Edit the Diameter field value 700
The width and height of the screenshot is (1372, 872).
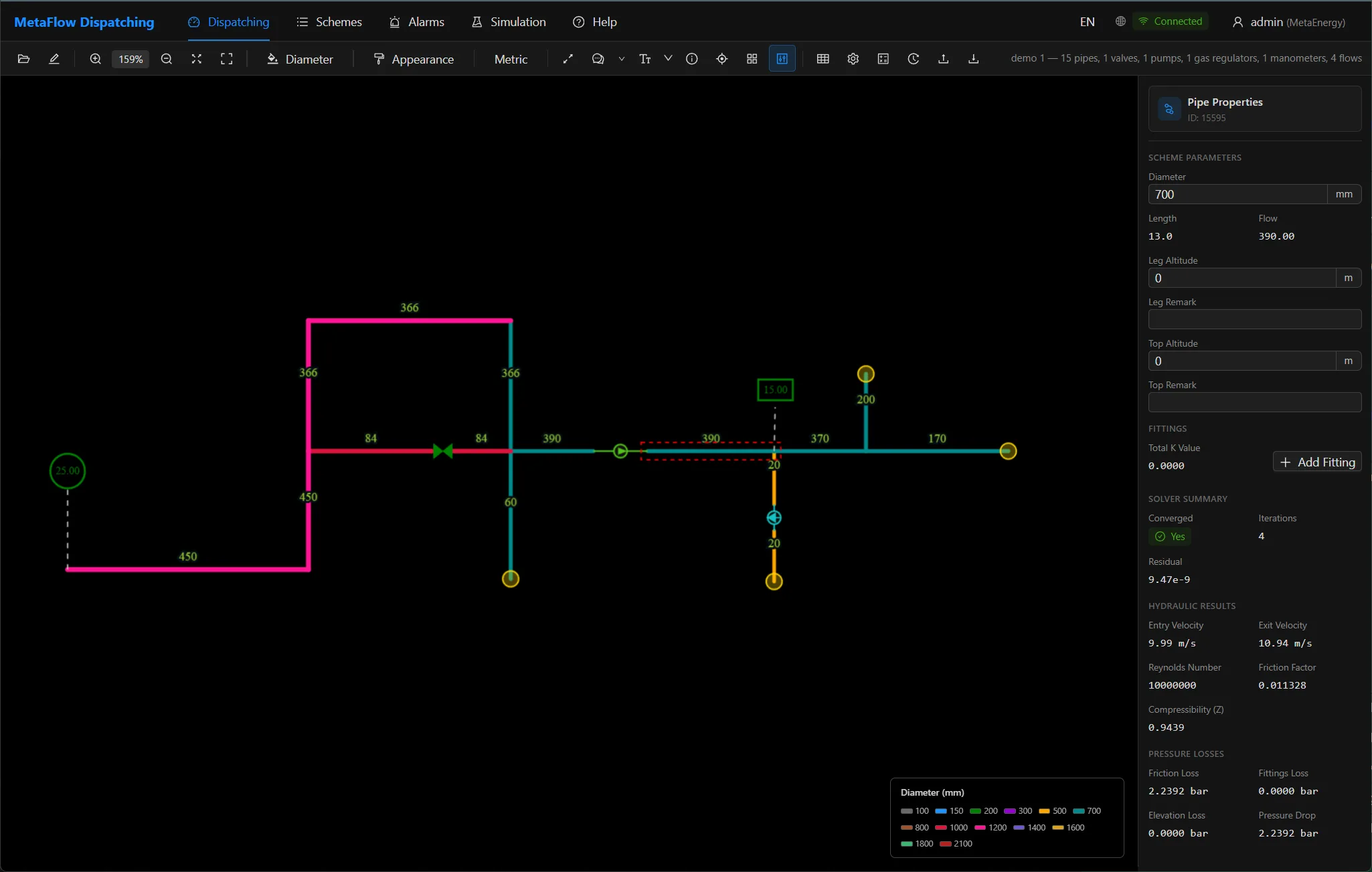point(1237,194)
